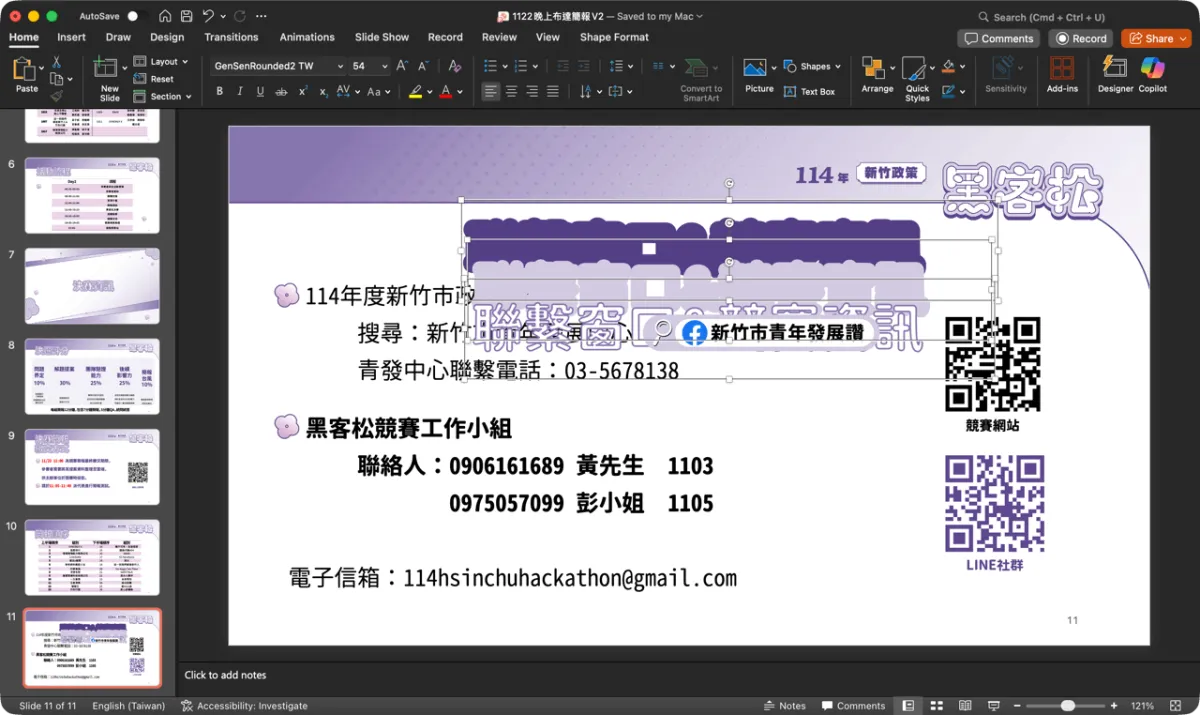Toggle Italic formatting
This screenshot has height=715, width=1200.
(240, 91)
